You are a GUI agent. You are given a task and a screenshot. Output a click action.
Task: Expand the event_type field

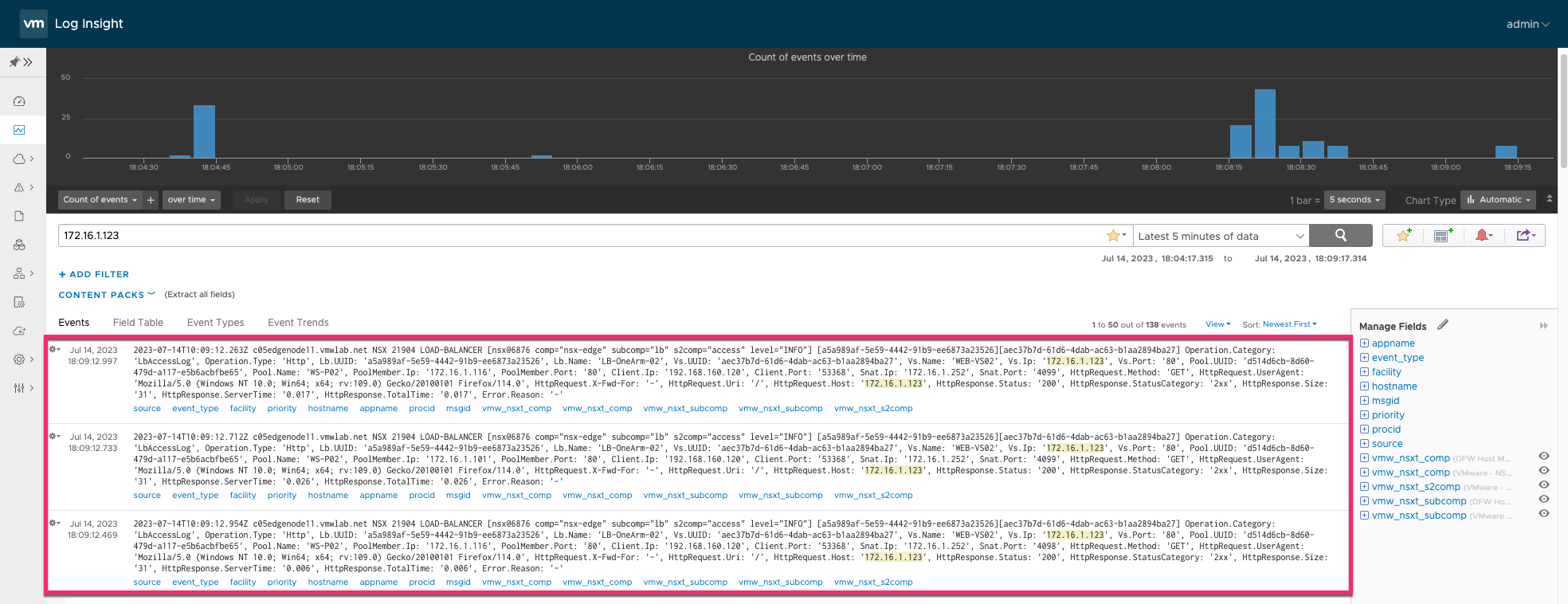1364,358
